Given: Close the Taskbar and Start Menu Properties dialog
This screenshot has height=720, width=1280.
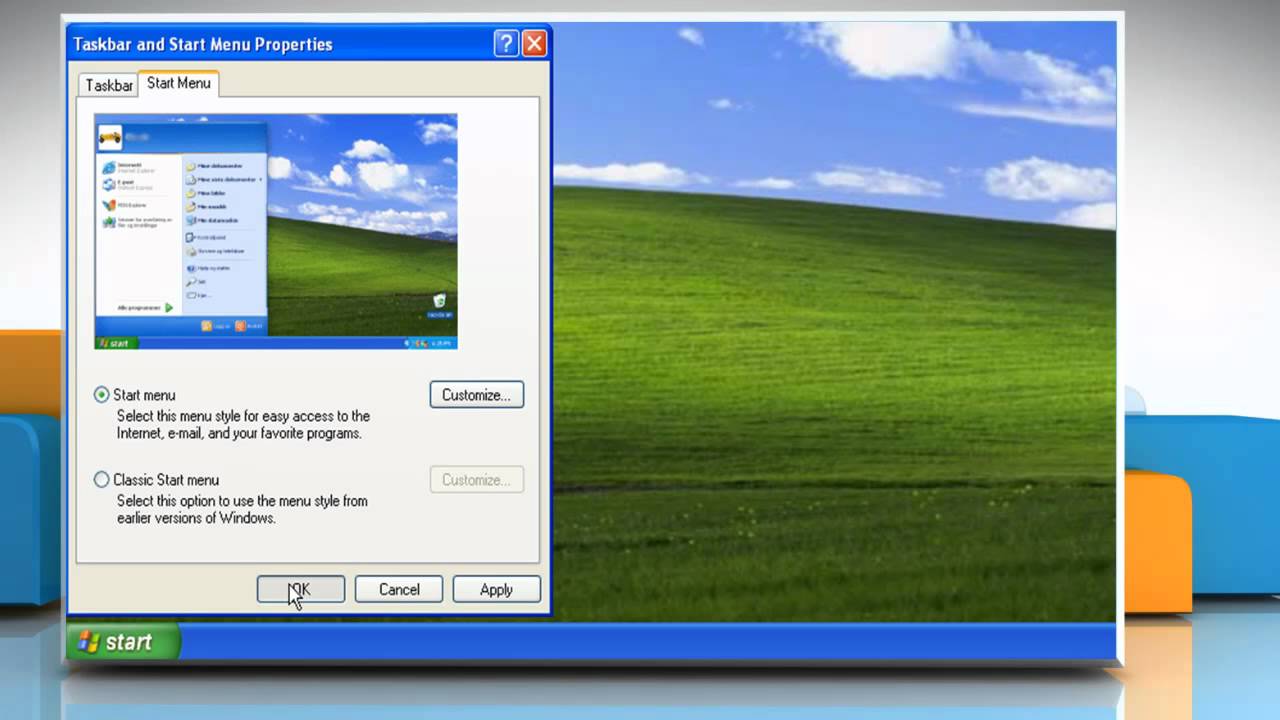Looking at the screenshot, I should coord(534,43).
